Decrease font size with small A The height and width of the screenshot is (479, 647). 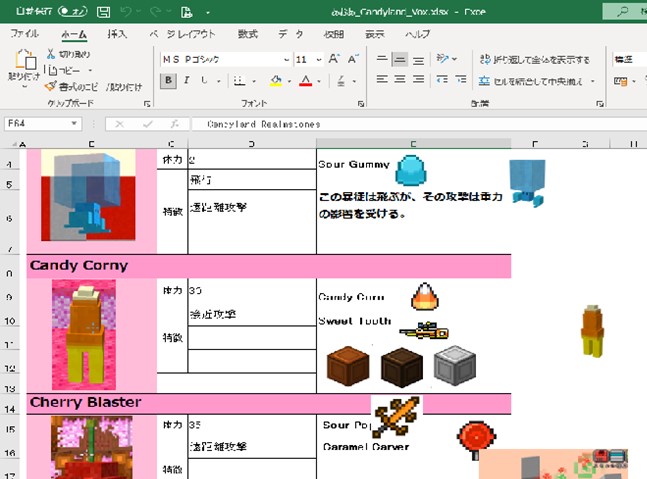[353, 59]
